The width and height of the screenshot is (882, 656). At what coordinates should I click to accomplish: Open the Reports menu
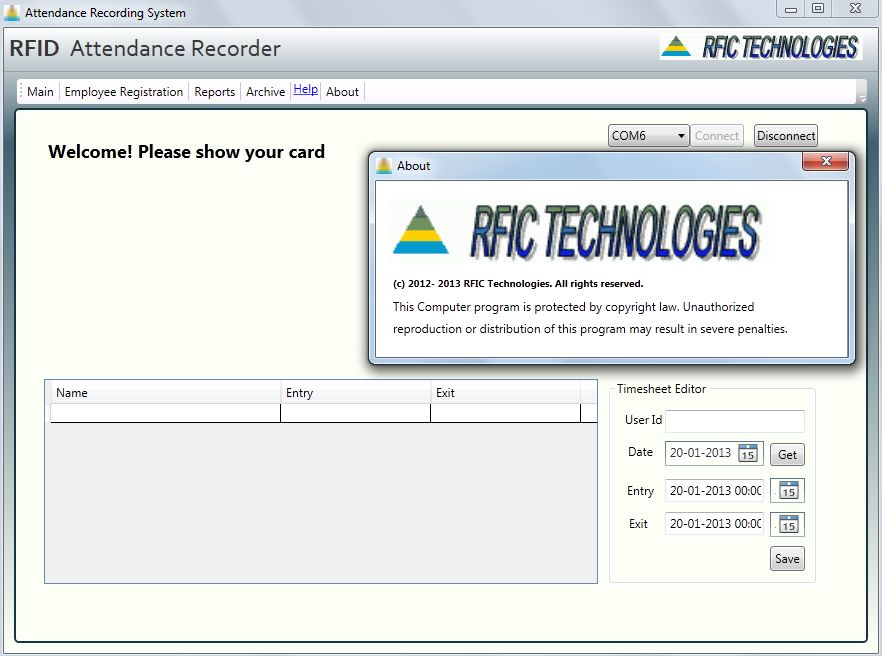[214, 92]
